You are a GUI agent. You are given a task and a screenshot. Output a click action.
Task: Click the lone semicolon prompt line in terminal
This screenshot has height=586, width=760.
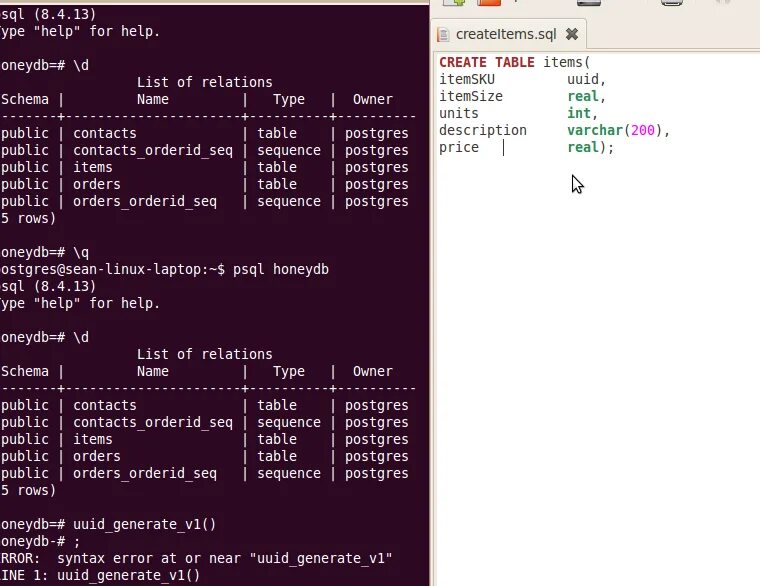point(40,541)
